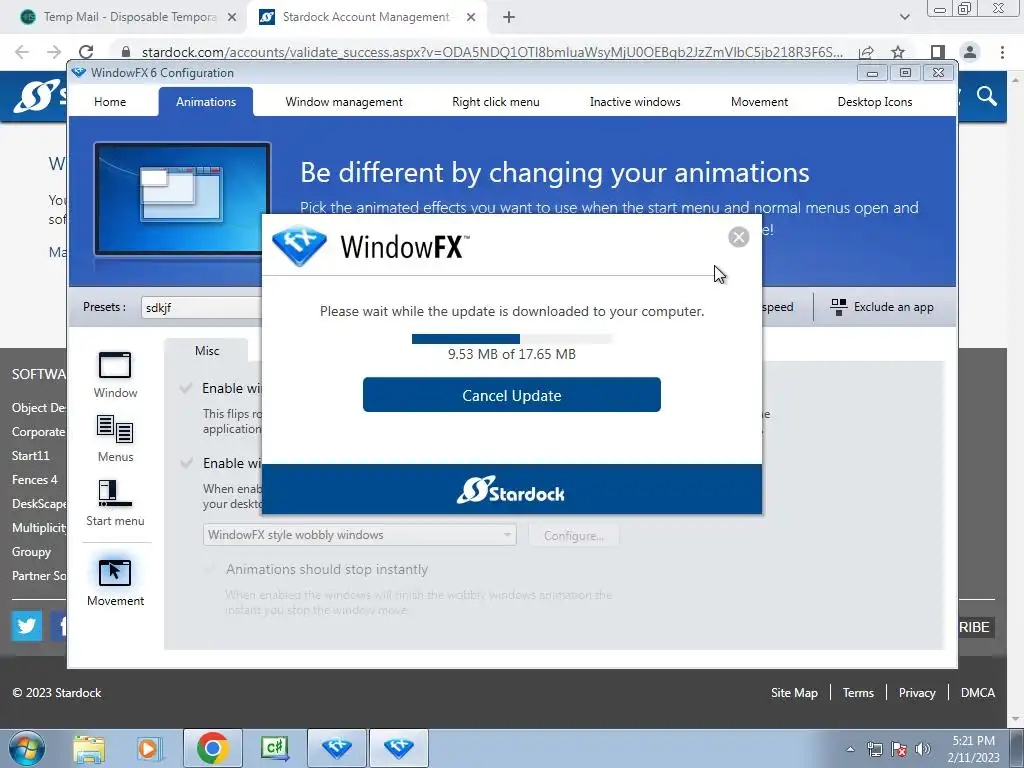1024x768 pixels.
Task: Open DMCA footer link
Action: (978, 693)
